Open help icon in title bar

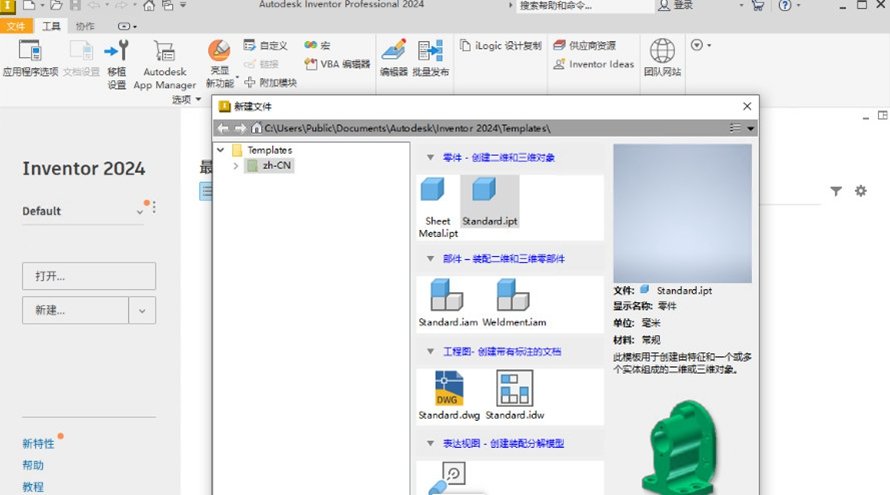click(785, 6)
